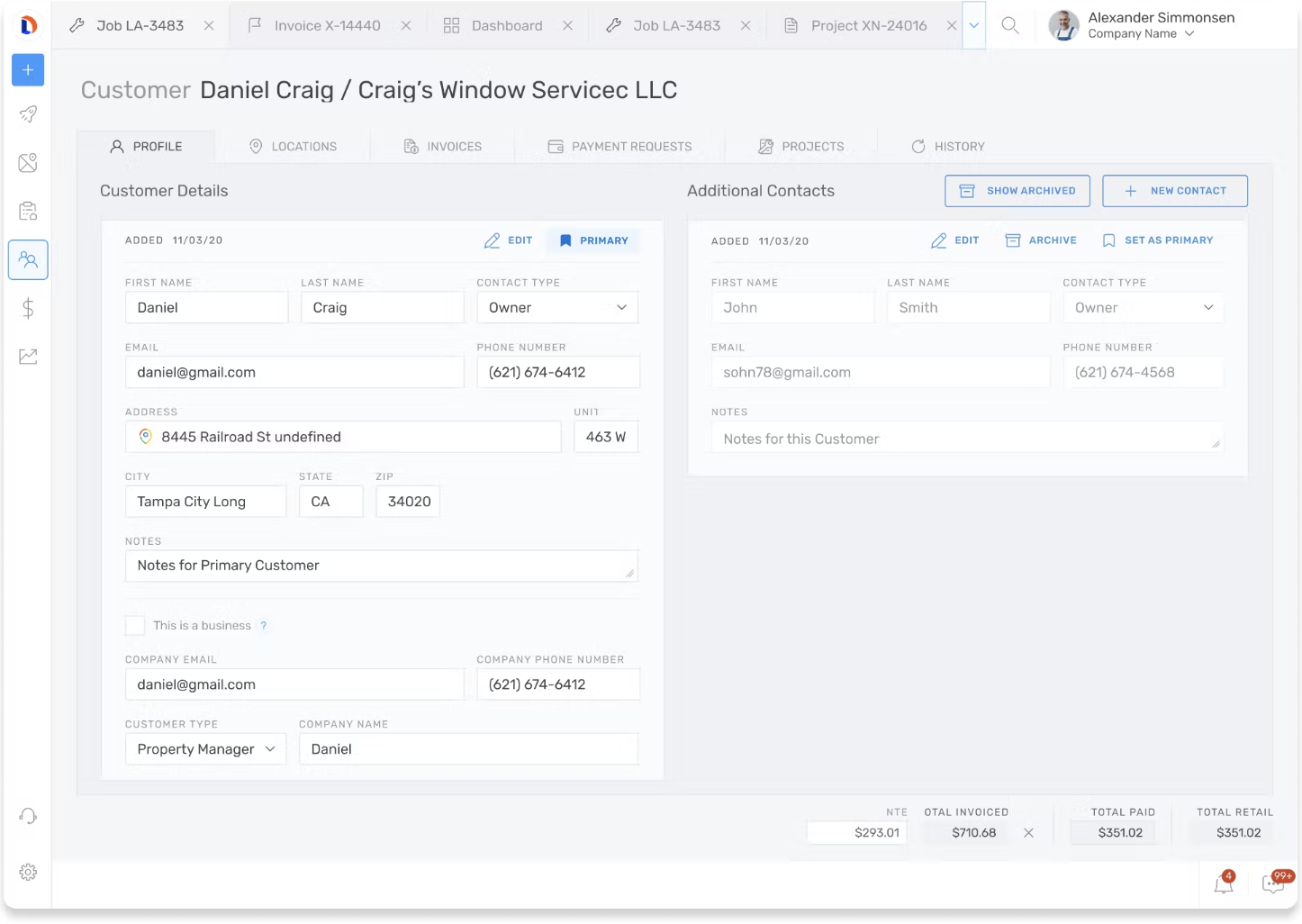Click the Notes for Primary Customer field
Screen dimensions: 1302x924
tap(382, 566)
